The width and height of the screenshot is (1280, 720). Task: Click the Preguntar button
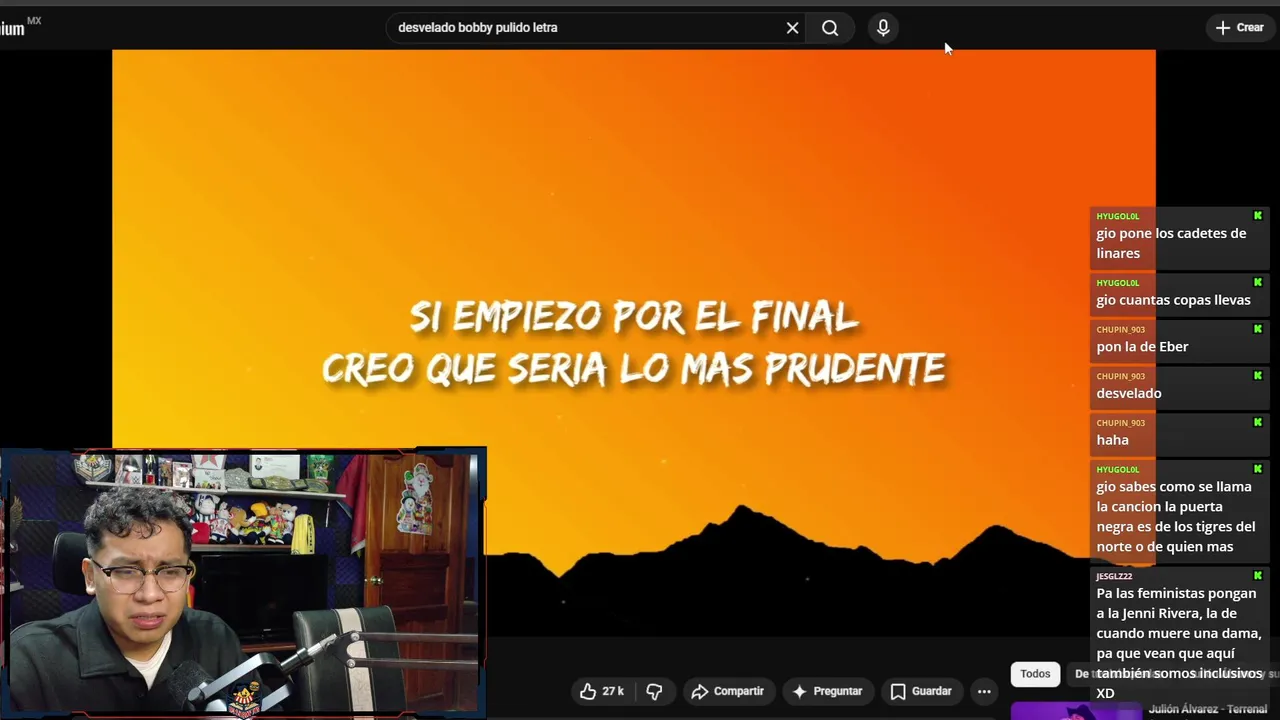click(827, 691)
